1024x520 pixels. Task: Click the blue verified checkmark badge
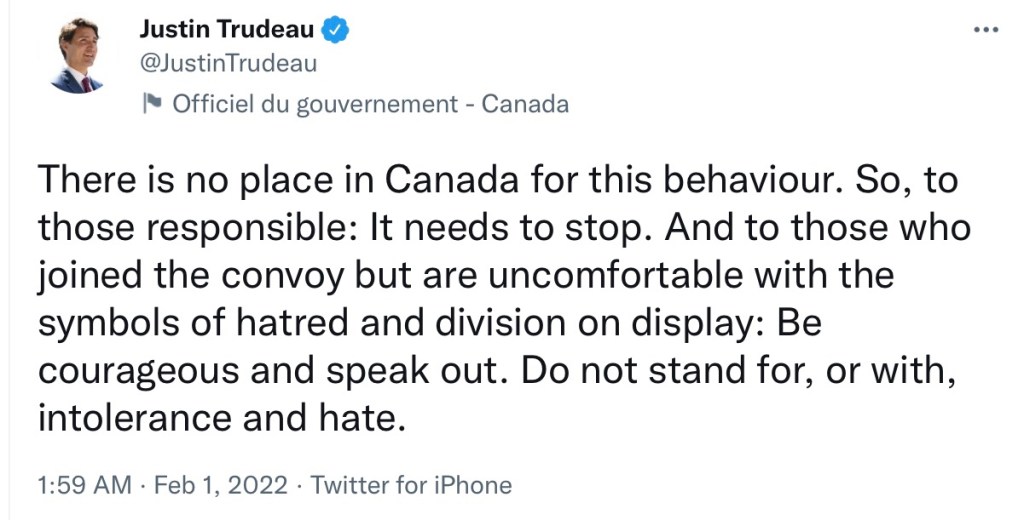(337, 31)
